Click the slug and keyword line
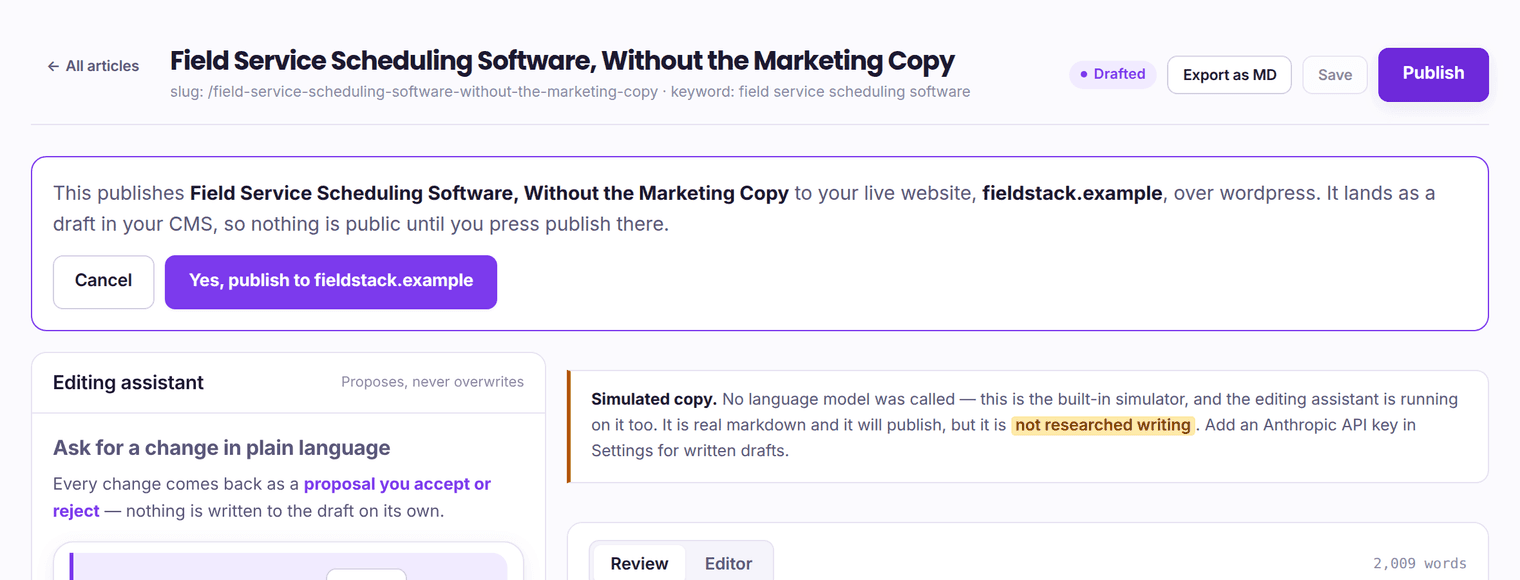Image resolution: width=1520 pixels, height=580 pixels. click(570, 92)
